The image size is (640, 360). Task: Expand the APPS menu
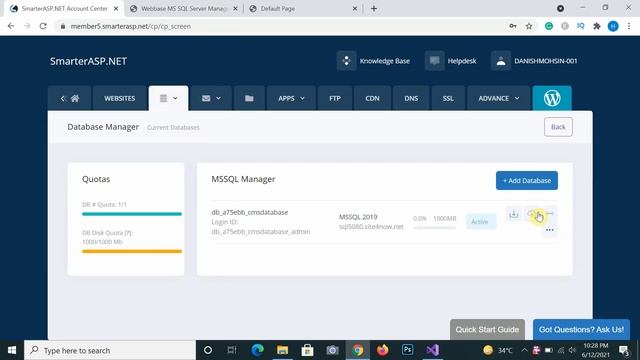pos(291,98)
